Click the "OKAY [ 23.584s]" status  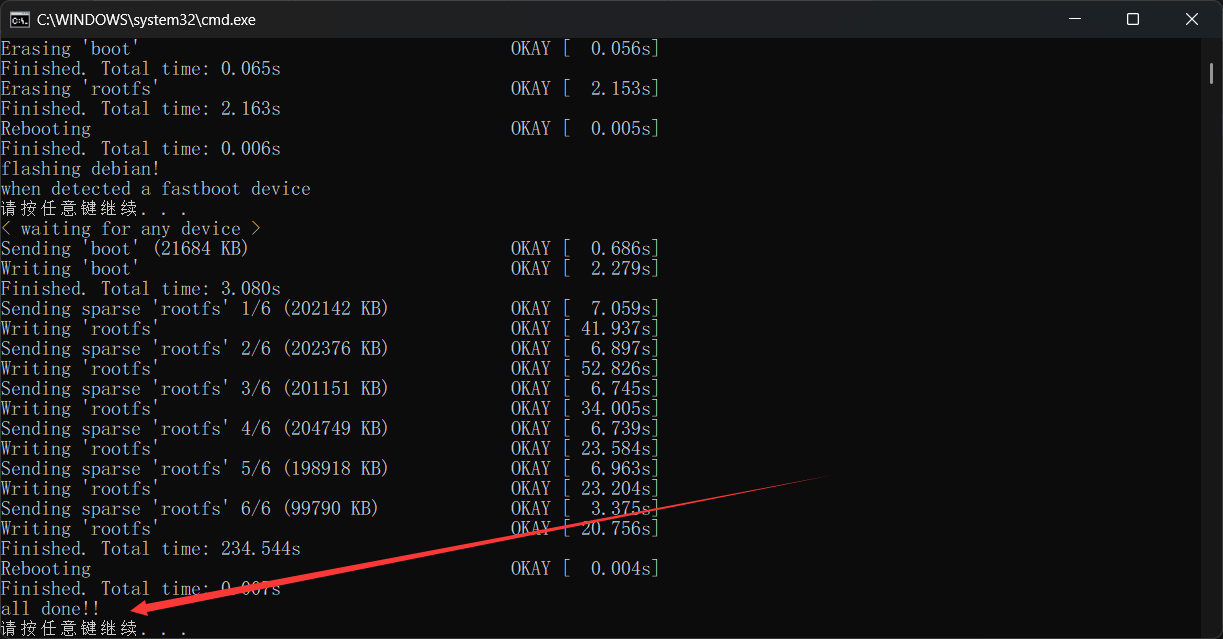(x=585, y=449)
